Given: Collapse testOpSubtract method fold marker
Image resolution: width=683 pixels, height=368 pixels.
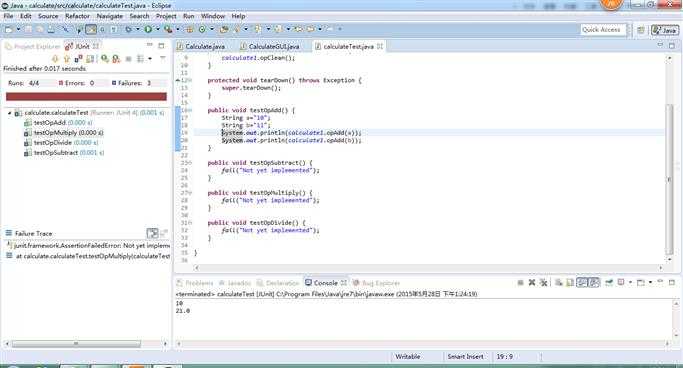Looking at the screenshot, I should coord(190,163).
